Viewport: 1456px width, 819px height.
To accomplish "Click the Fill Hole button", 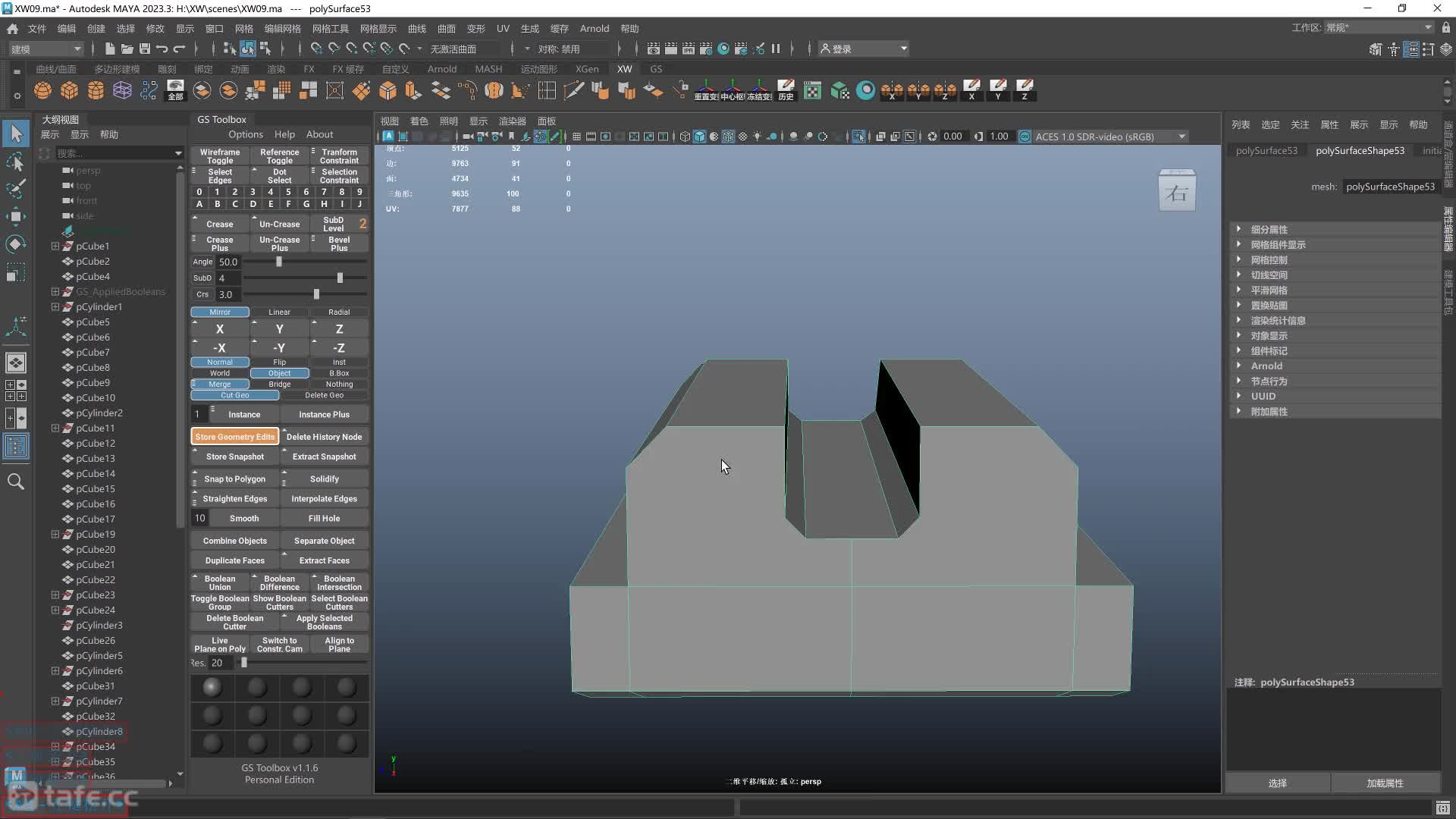I will [x=324, y=519].
